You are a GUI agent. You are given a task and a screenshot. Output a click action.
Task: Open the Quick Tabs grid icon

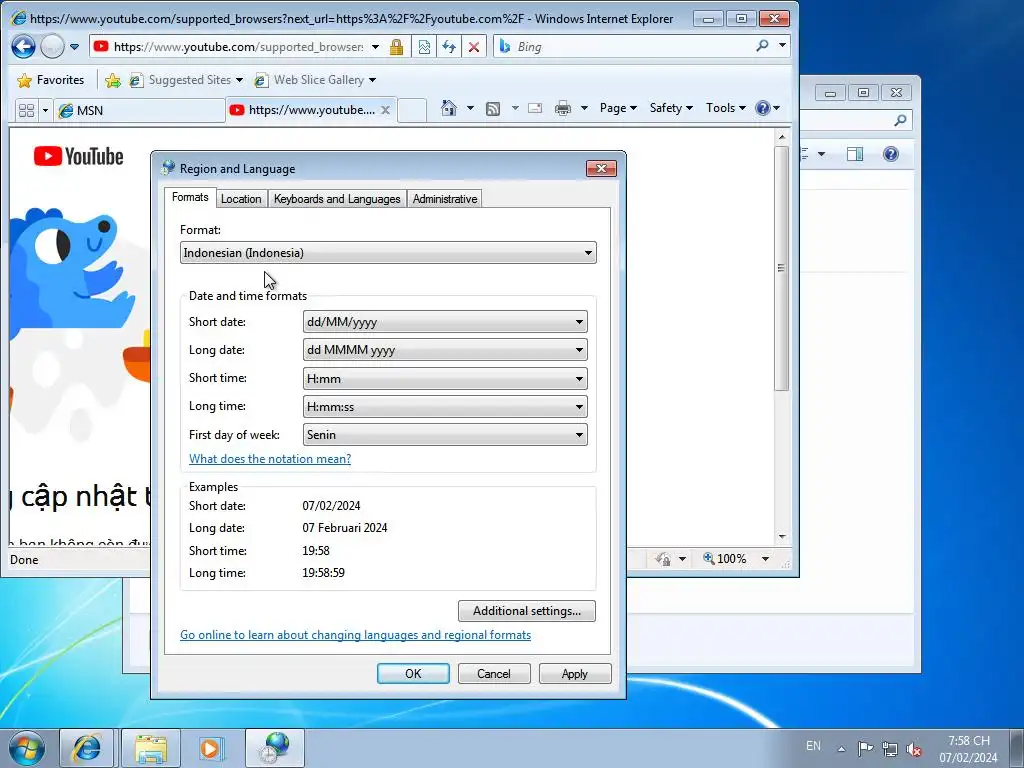[x=26, y=110]
